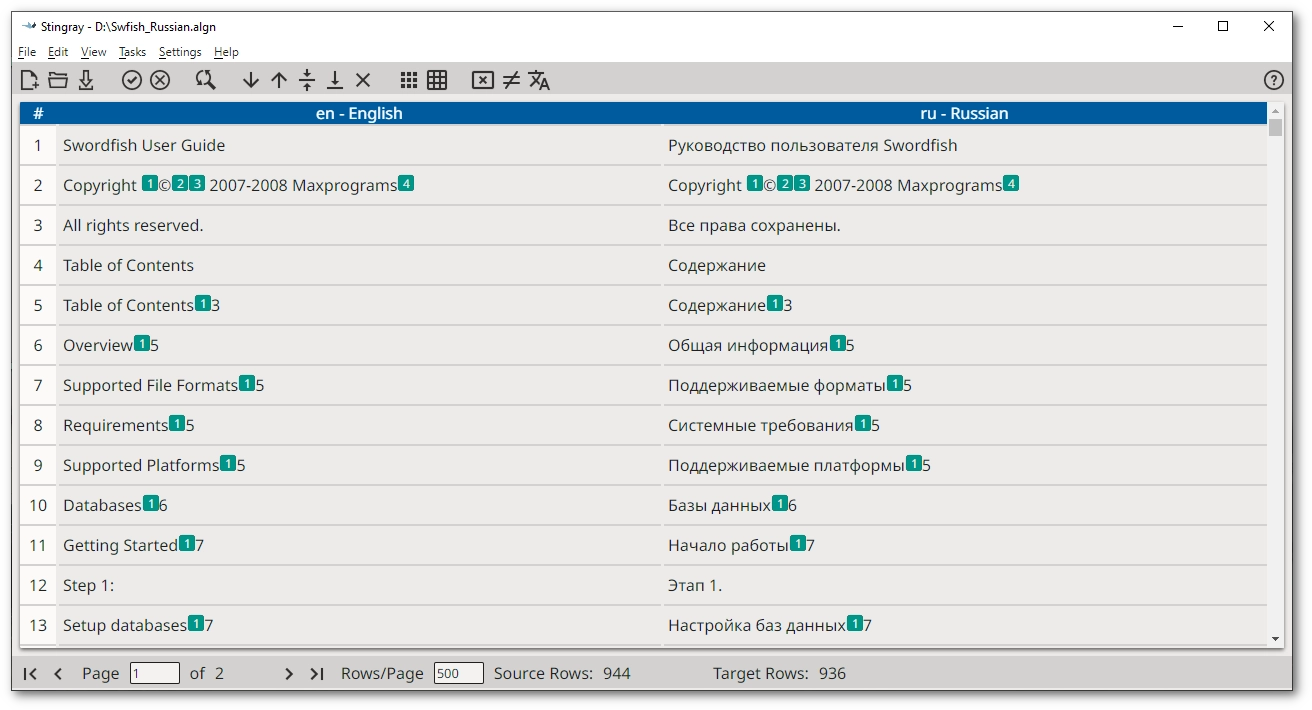Click the 'ru - Russian' column header
Screen dimensions: 1312x710
tap(964, 113)
